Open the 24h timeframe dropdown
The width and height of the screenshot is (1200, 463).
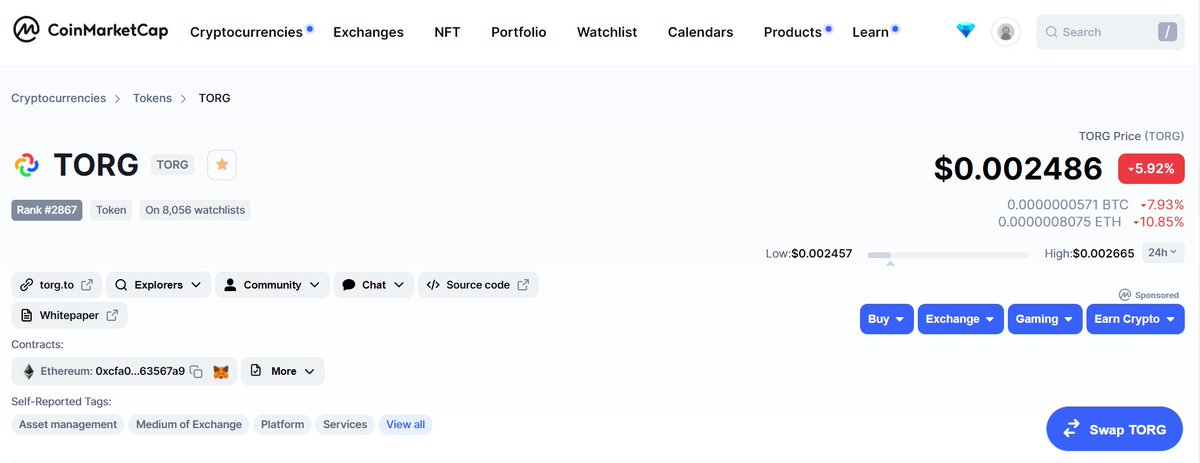coord(1163,252)
